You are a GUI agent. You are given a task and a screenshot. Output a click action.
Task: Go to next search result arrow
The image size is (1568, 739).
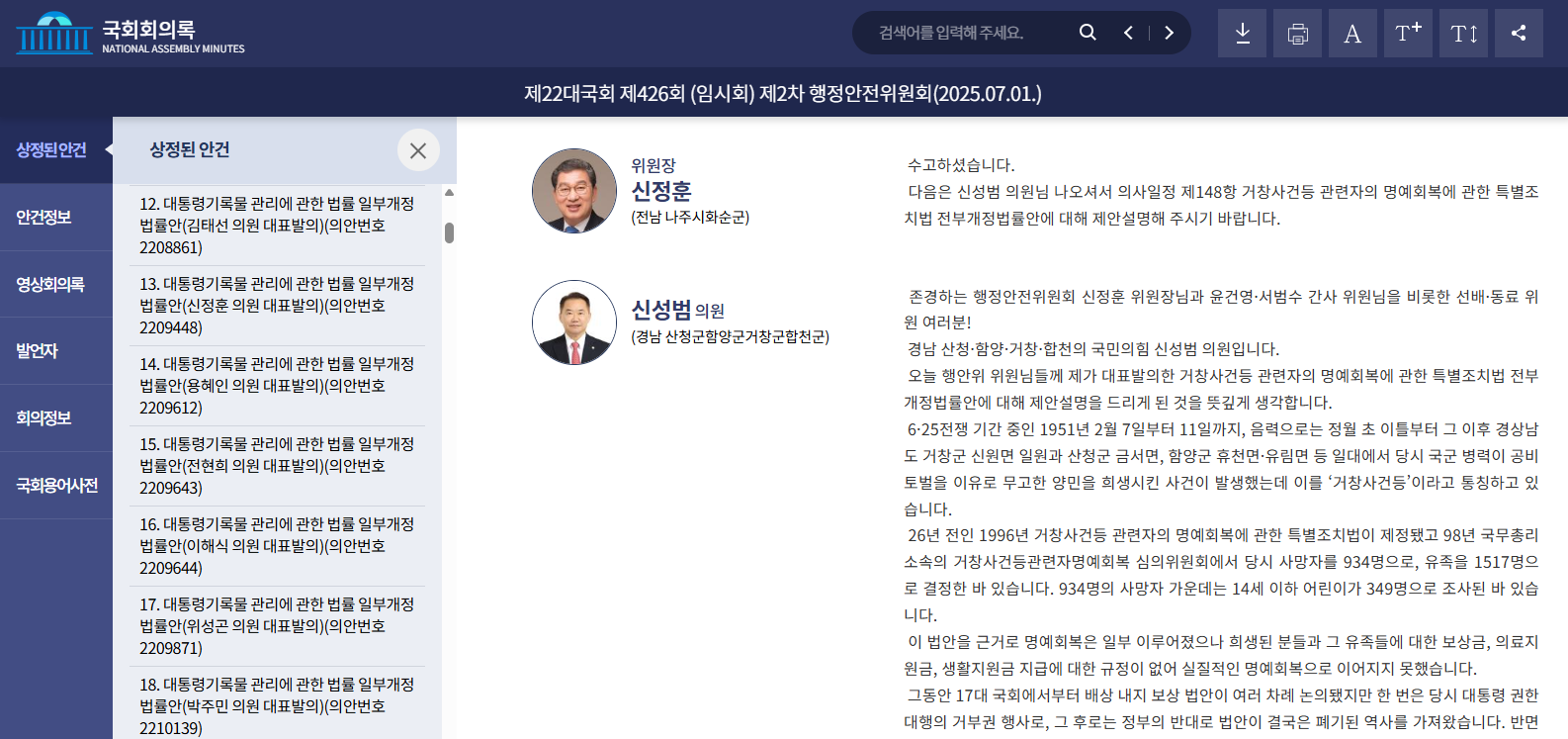1170,33
